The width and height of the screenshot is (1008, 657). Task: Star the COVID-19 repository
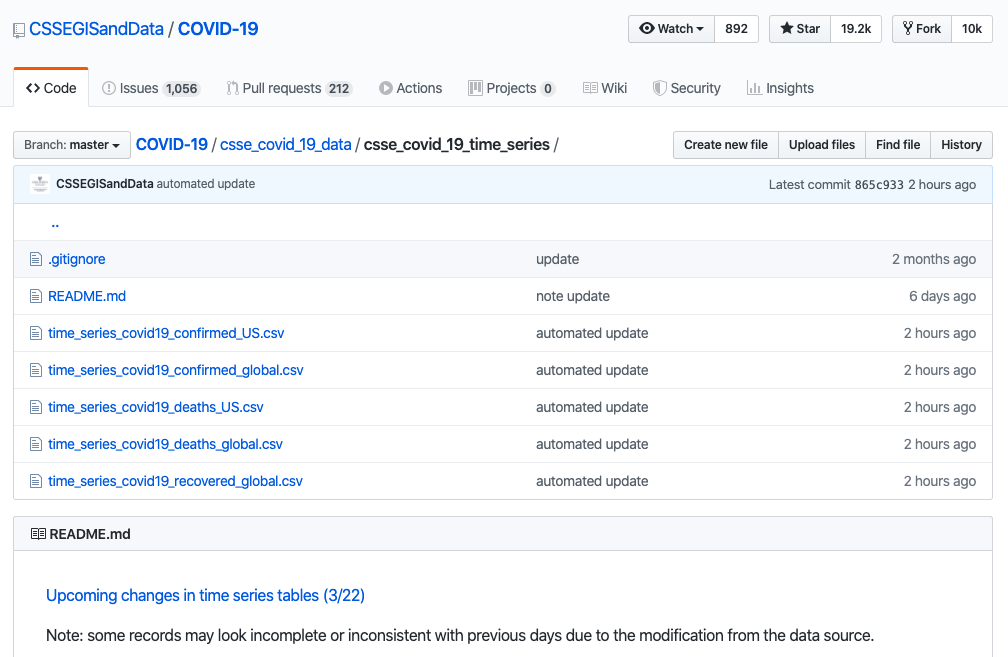click(x=799, y=29)
